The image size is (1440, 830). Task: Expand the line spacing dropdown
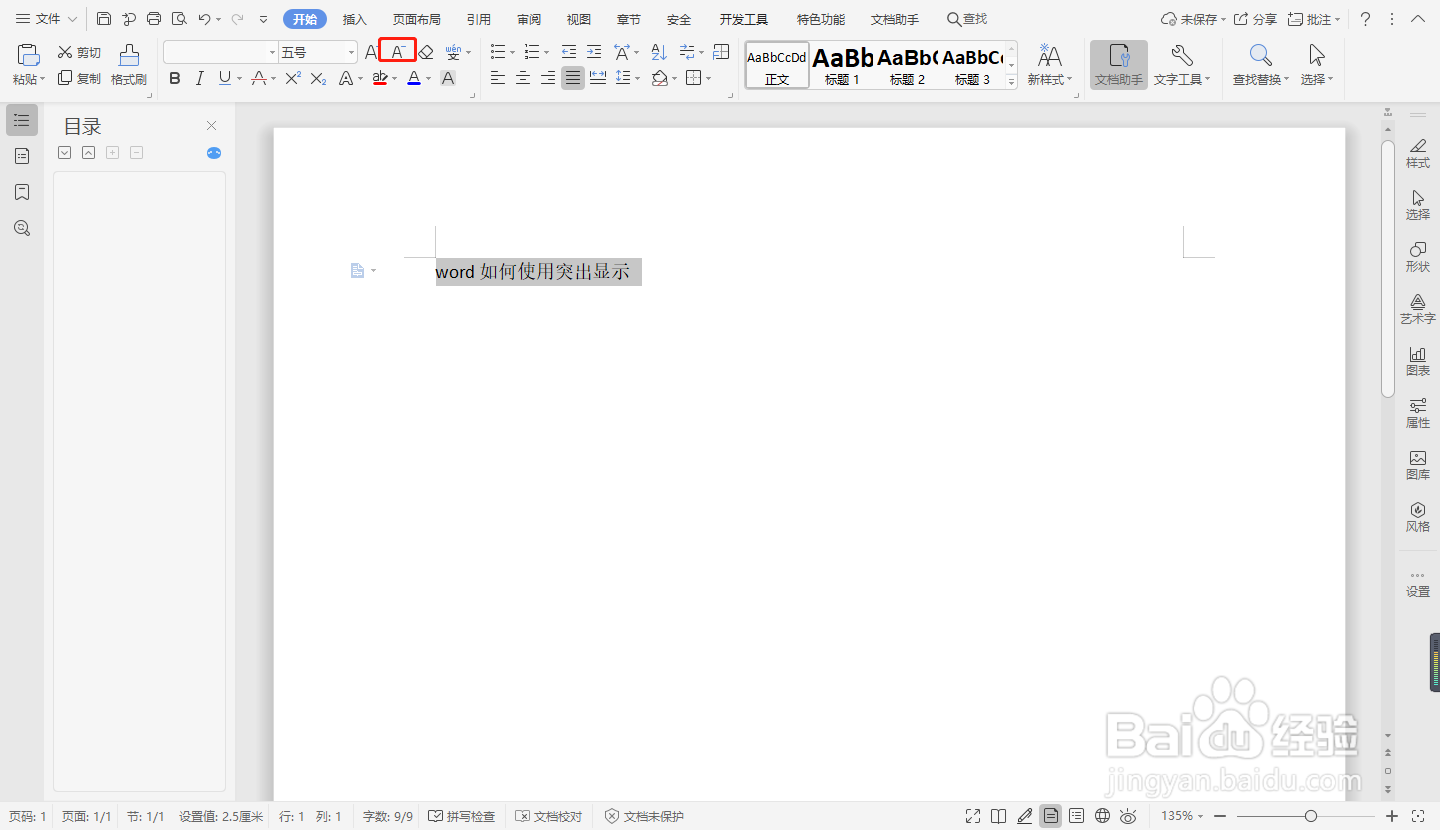point(637,78)
